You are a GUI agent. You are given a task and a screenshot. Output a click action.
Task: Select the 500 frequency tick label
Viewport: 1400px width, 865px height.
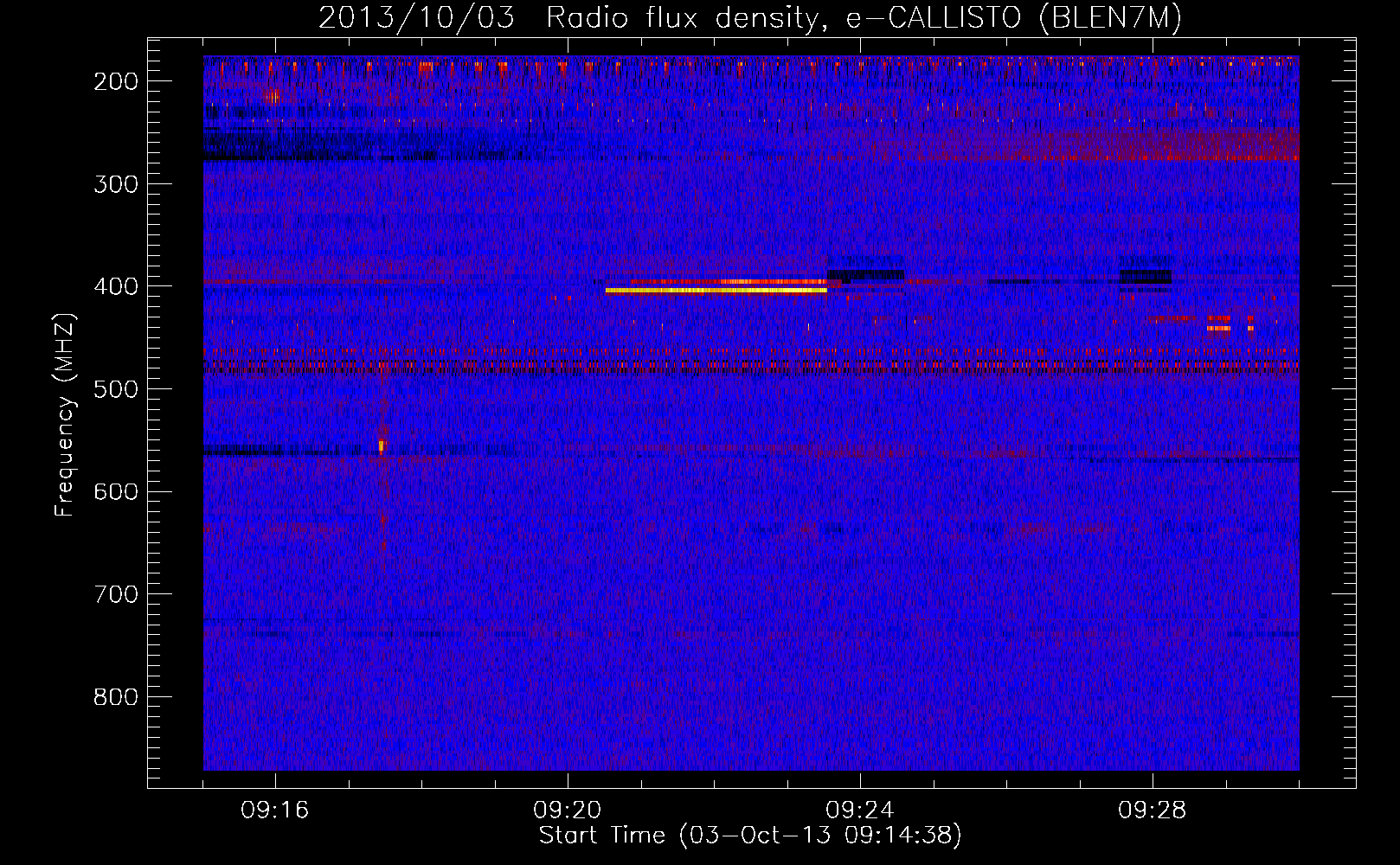pyautogui.click(x=115, y=389)
